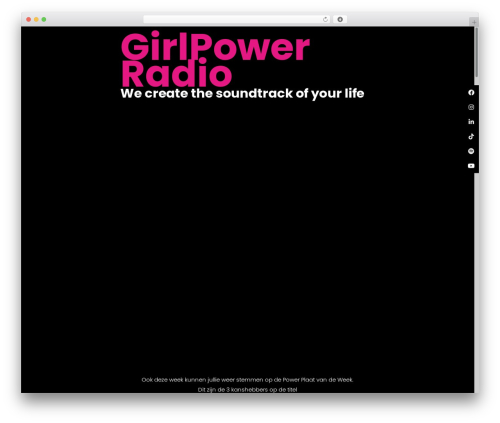Open the Facebook social icon
The image size is (500, 423).
(x=471, y=92)
